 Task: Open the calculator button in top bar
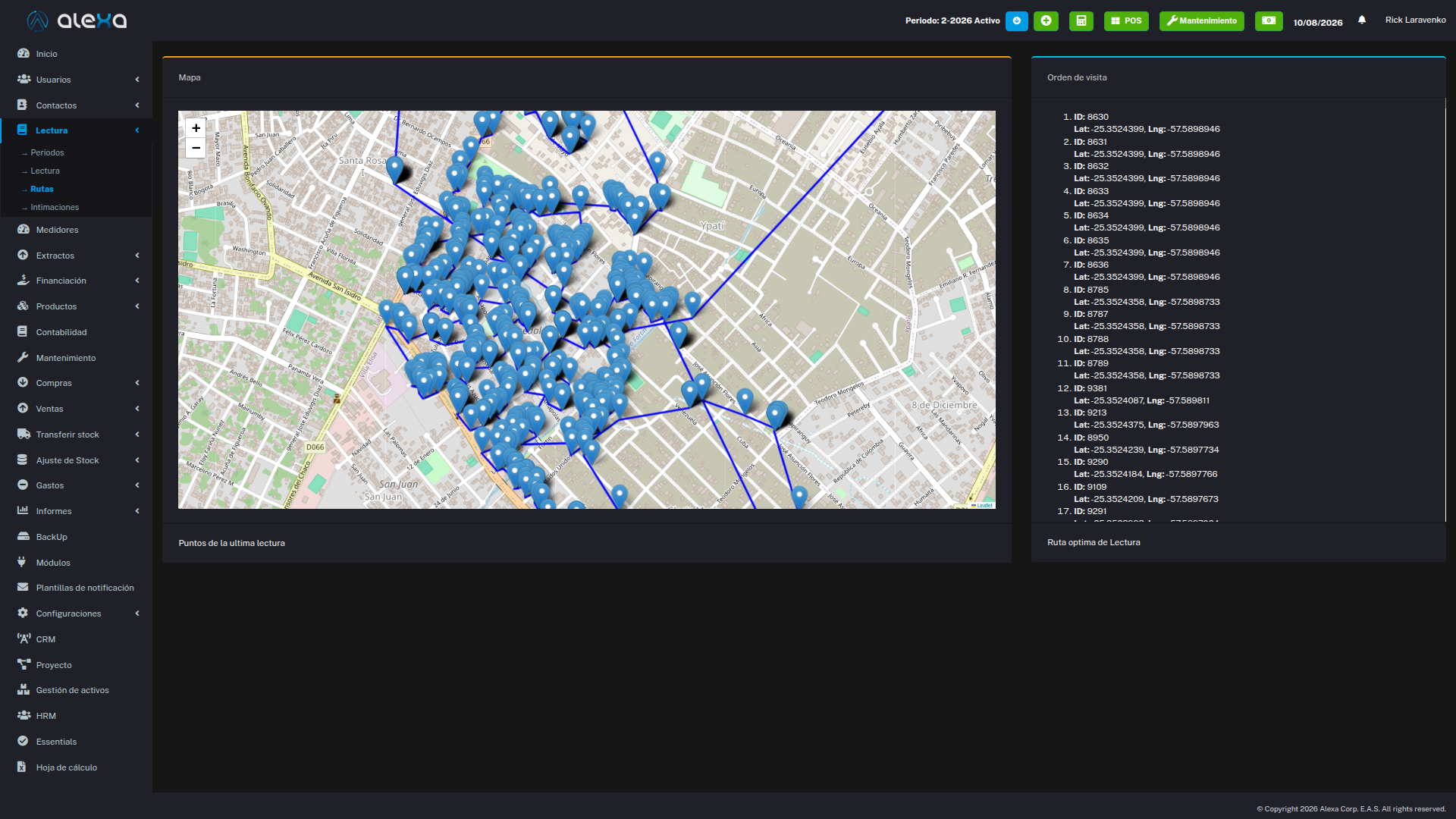click(1081, 21)
